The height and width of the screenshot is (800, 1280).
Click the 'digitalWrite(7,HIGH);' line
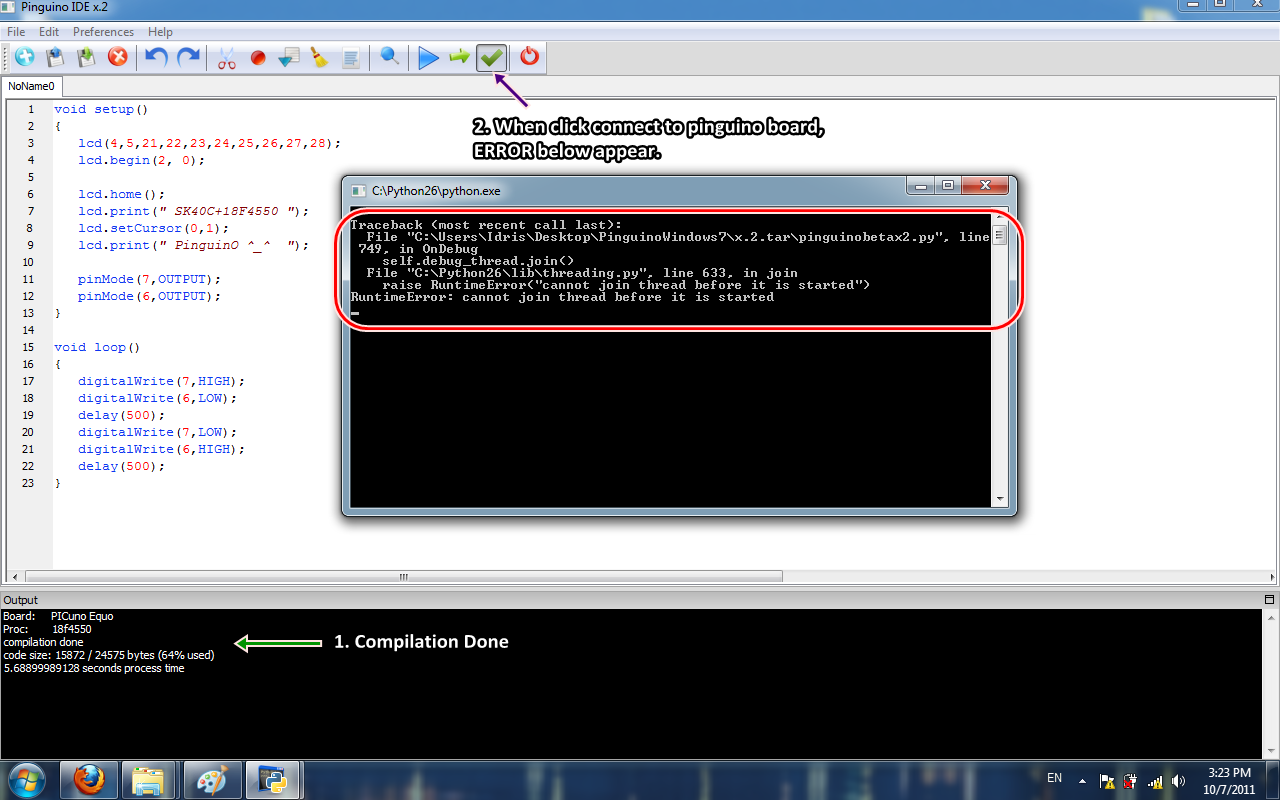tap(162, 381)
